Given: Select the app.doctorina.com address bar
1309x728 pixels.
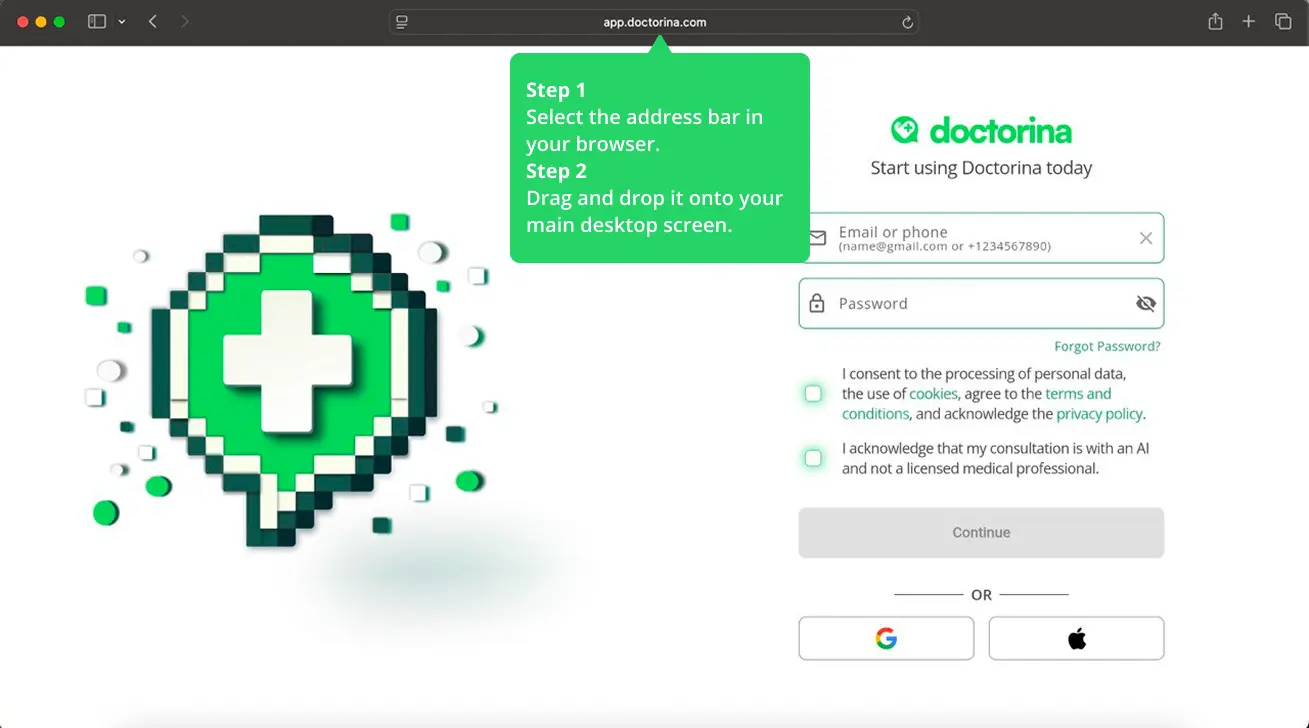Looking at the screenshot, I should pos(654,22).
